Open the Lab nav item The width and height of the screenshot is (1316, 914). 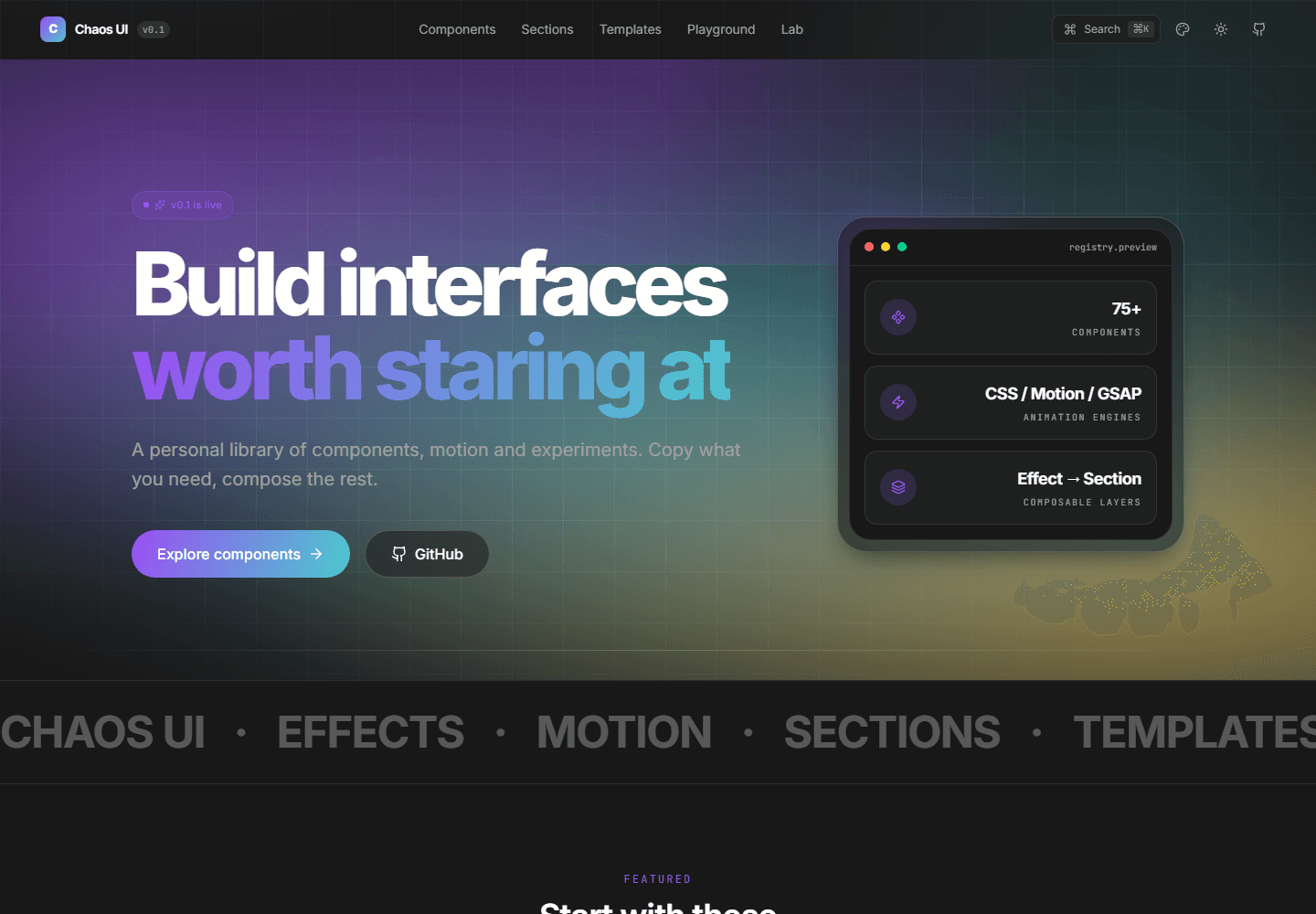tap(792, 29)
